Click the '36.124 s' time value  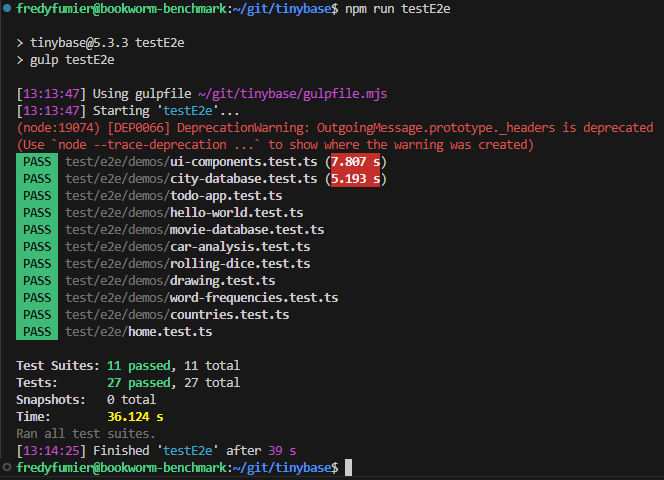(135, 416)
